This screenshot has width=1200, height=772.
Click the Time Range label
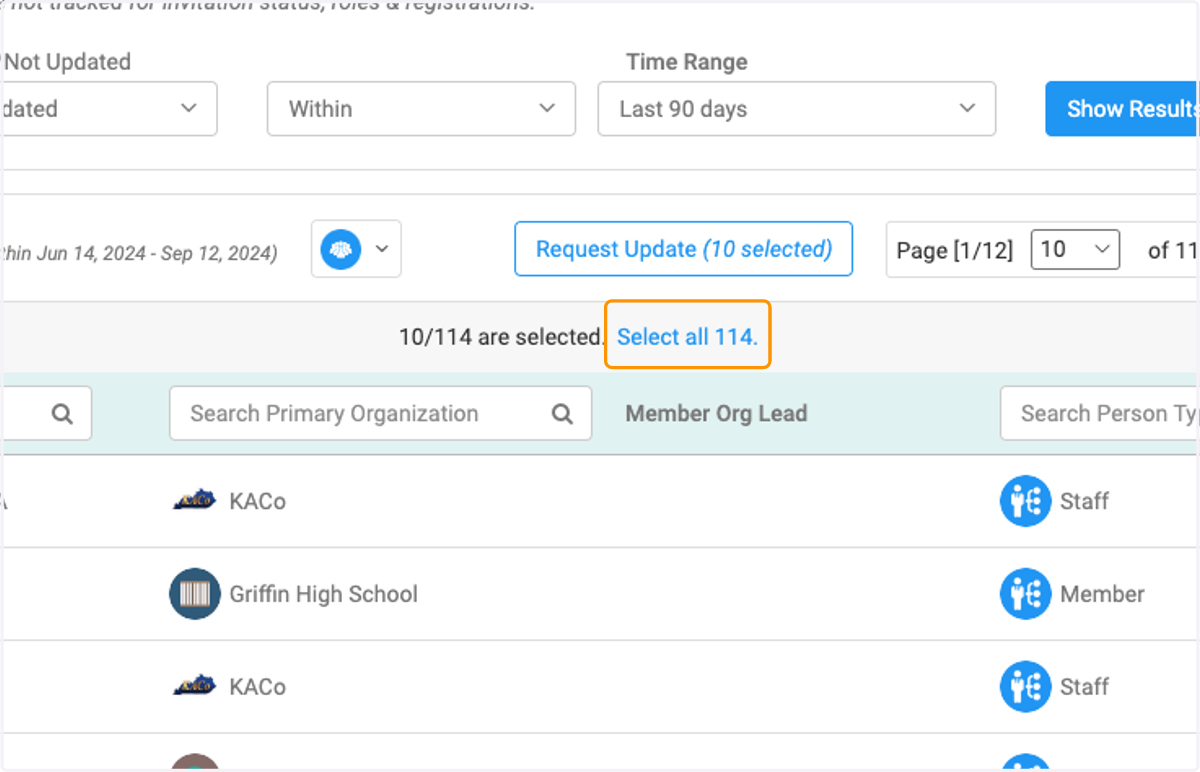(x=687, y=62)
